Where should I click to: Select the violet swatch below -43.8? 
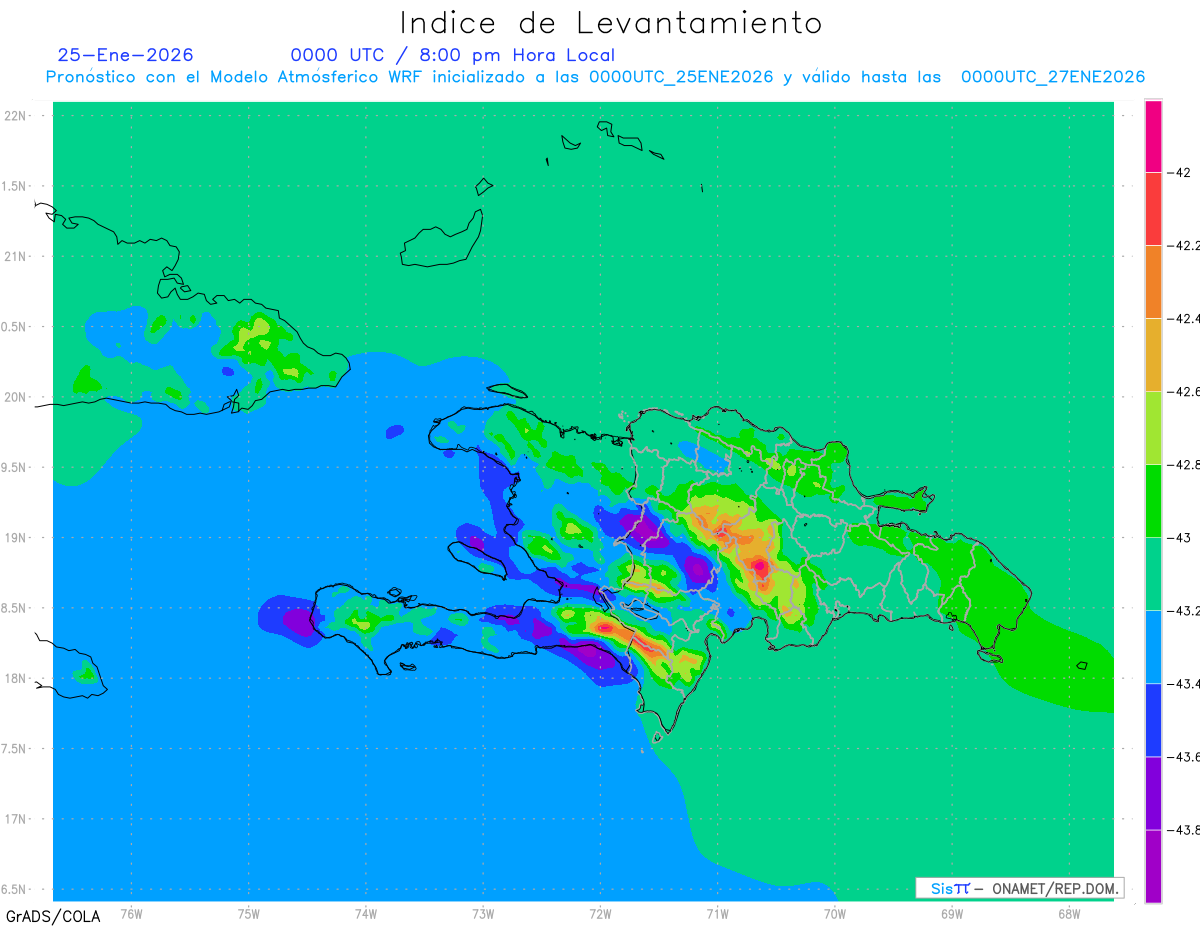pyautogui.click(x=1153, y=866)
